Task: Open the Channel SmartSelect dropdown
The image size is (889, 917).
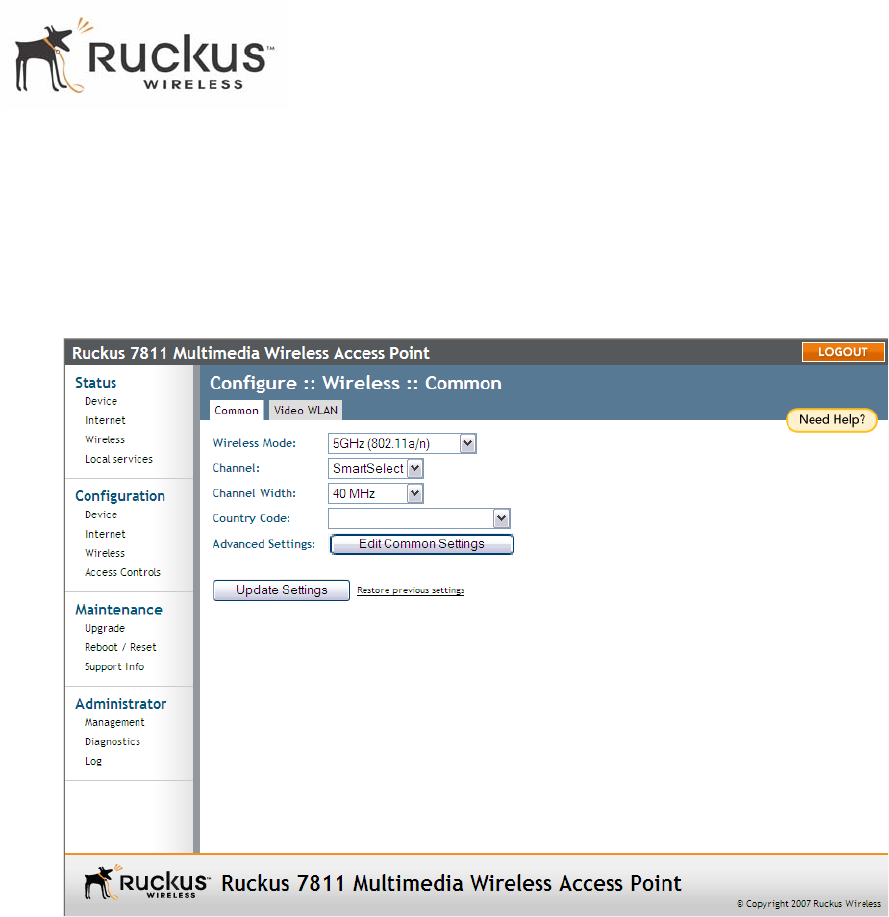Action: tap(375, 468)
